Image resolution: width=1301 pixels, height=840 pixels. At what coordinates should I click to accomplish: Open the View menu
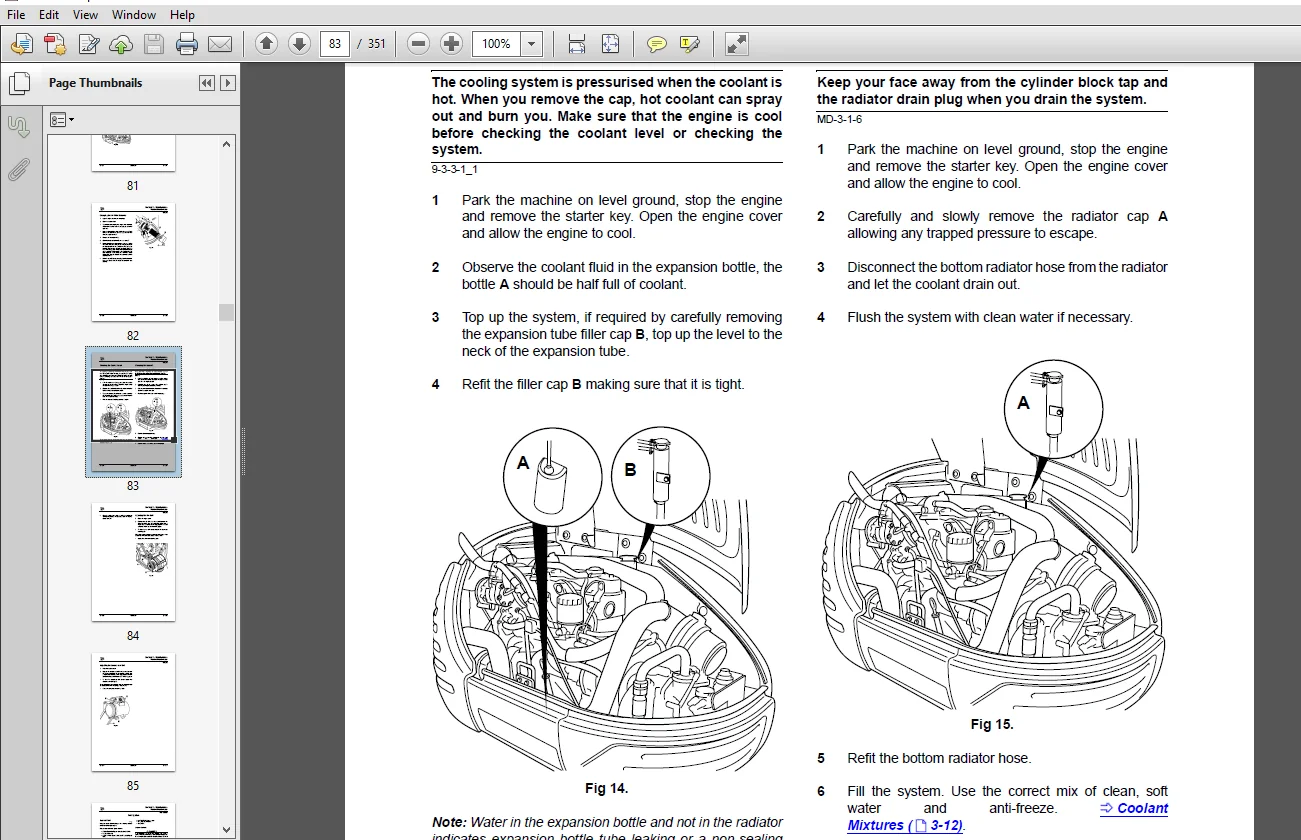86,15
